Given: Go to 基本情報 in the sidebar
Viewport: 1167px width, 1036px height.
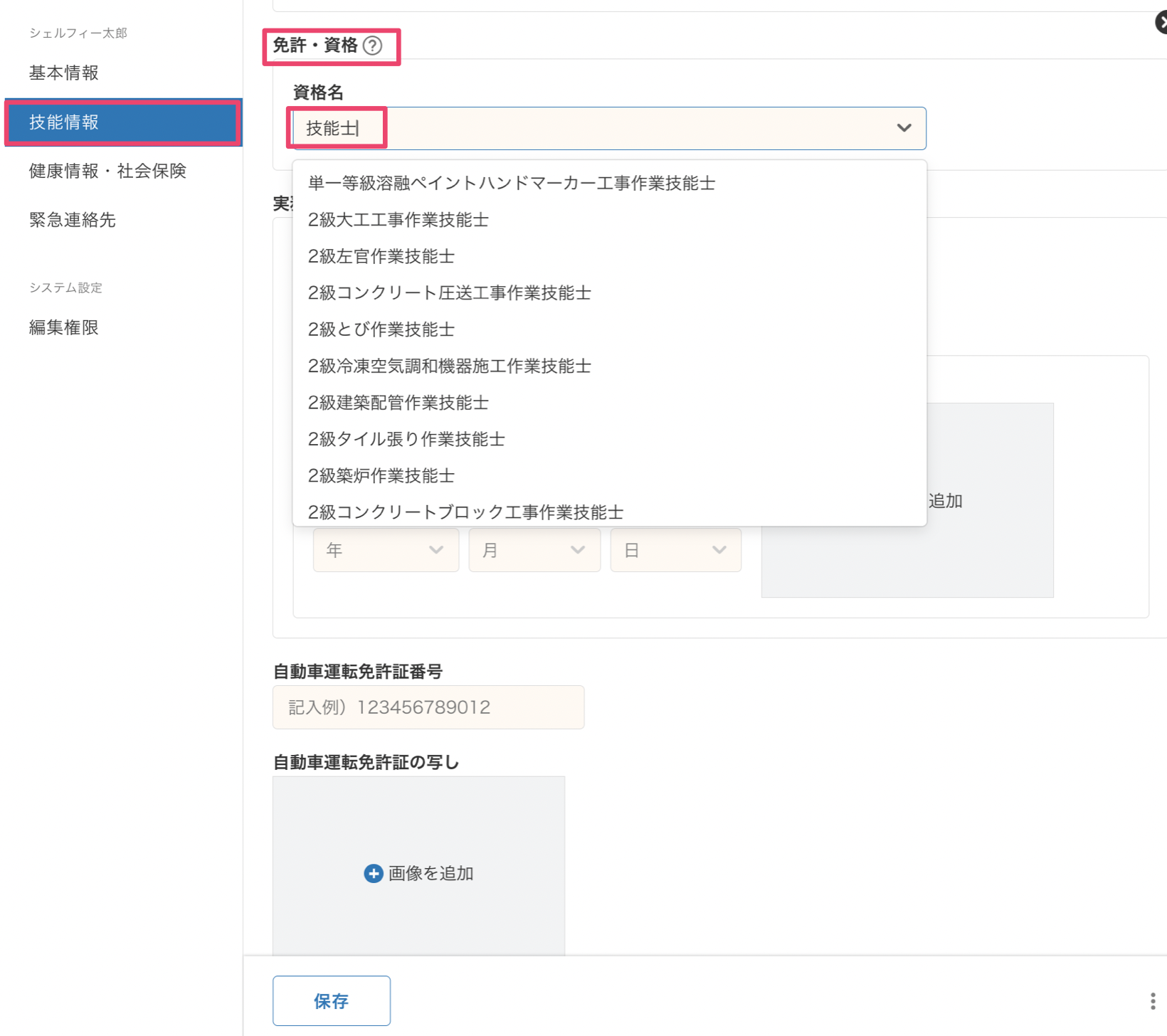Looking at the screenshot, I should click(x=64, y=73).
